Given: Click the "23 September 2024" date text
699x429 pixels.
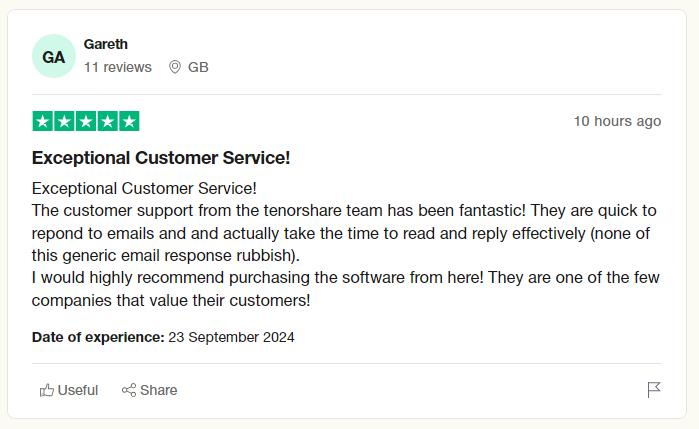Looking at the screenshot, I should 231,337.
